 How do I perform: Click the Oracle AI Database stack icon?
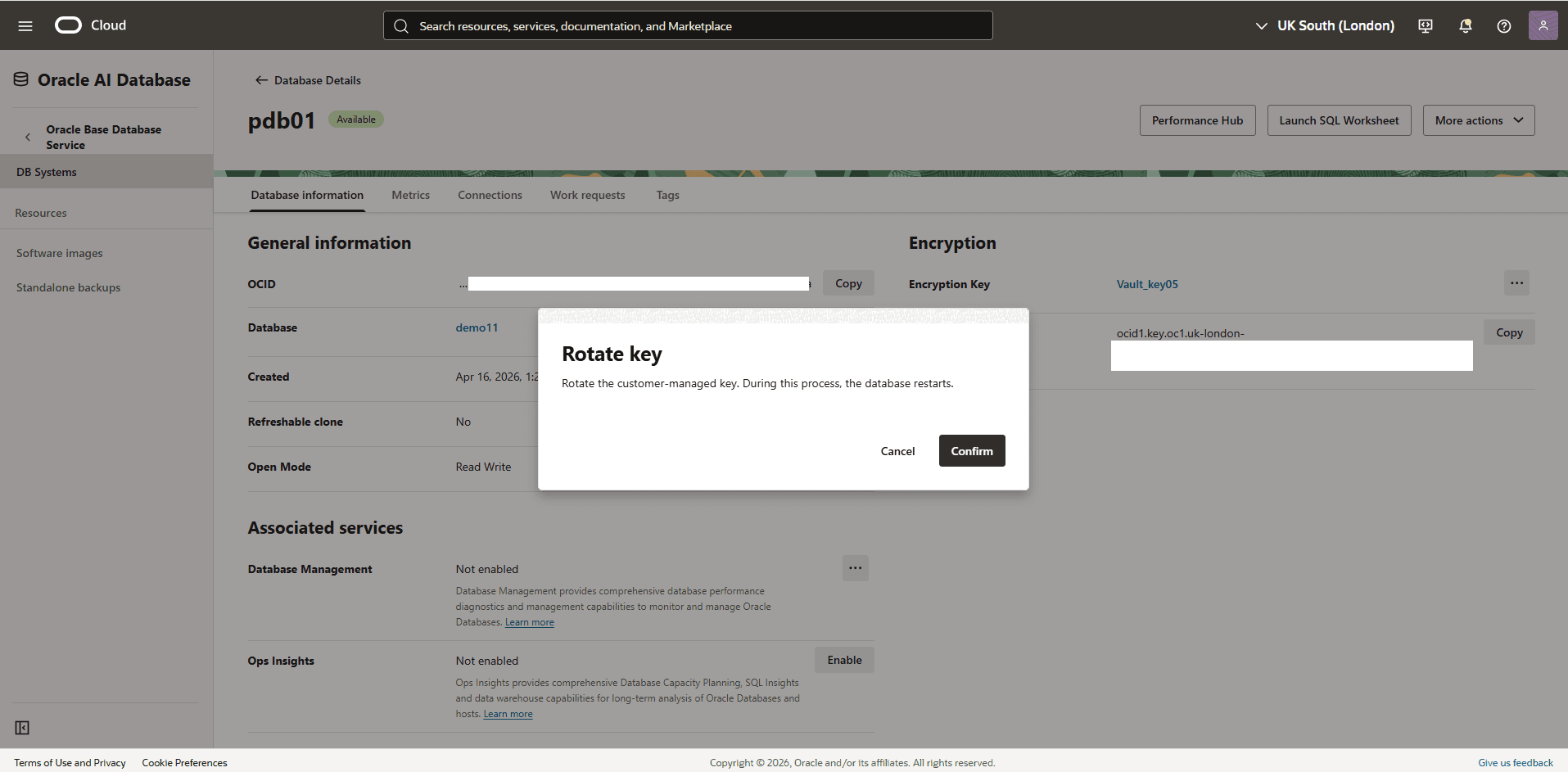pyautogui.click(x=21, y=79)
